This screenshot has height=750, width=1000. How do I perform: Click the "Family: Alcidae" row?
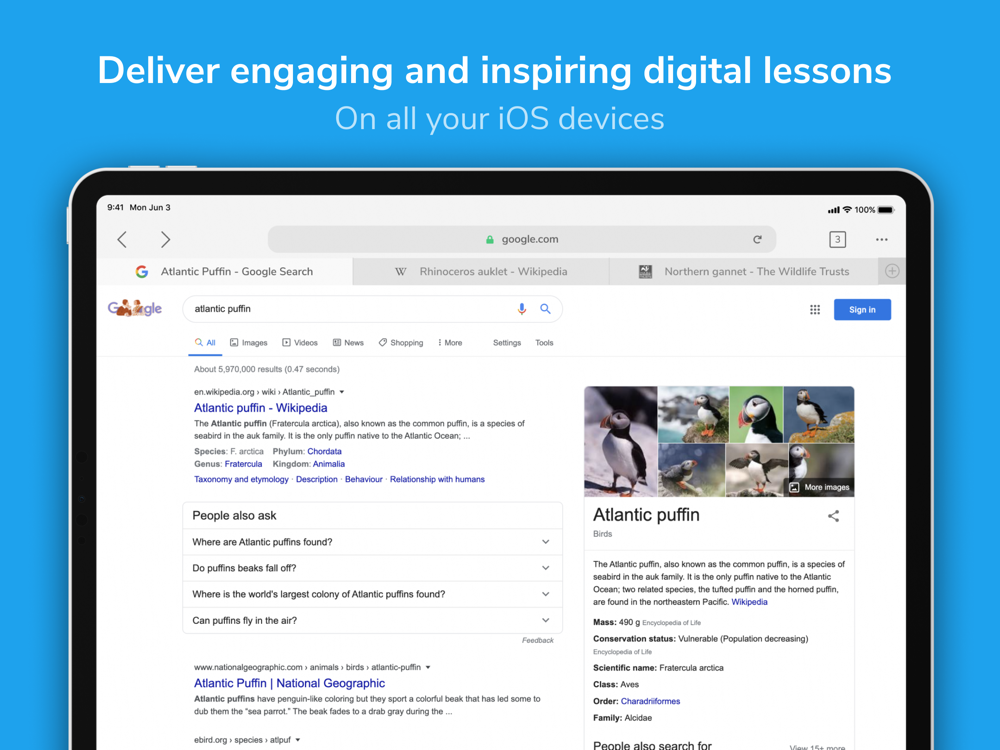coord(622,718)
